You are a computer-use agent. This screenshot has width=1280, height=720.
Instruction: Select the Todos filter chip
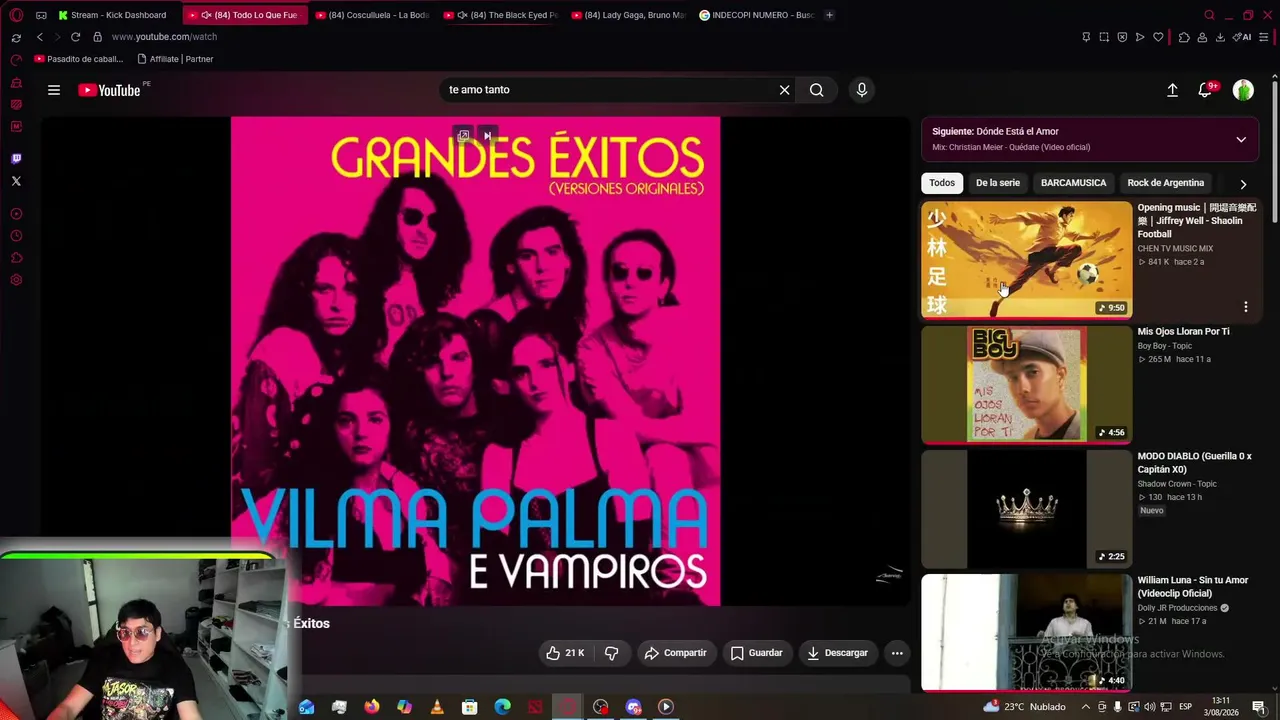coord(942,183)
